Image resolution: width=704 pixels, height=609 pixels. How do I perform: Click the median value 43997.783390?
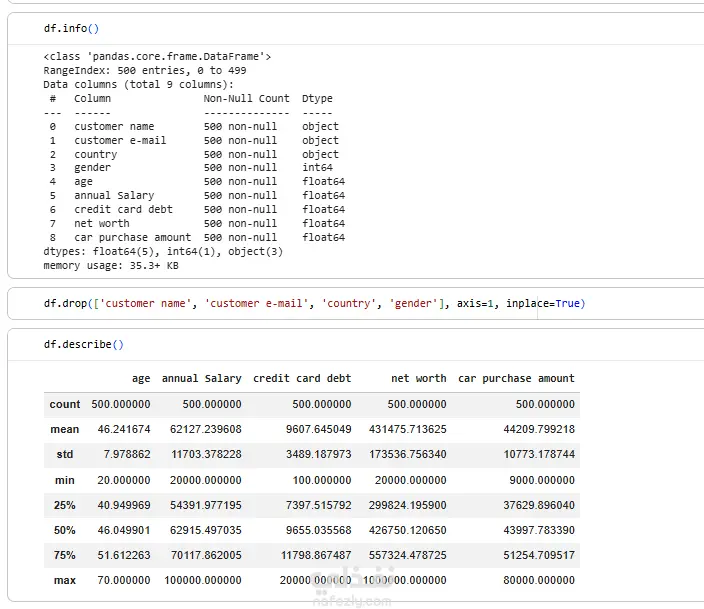539,530
